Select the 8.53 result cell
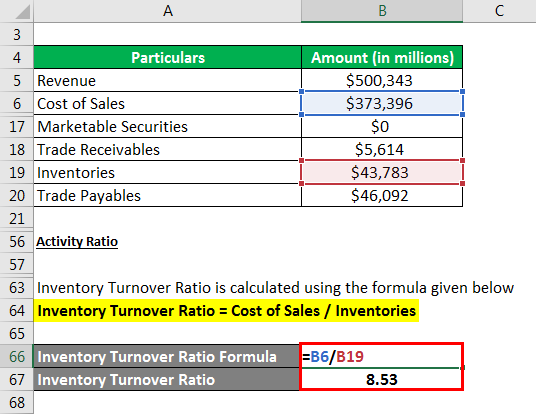The image size is (536, 414). tap(381, 379)
